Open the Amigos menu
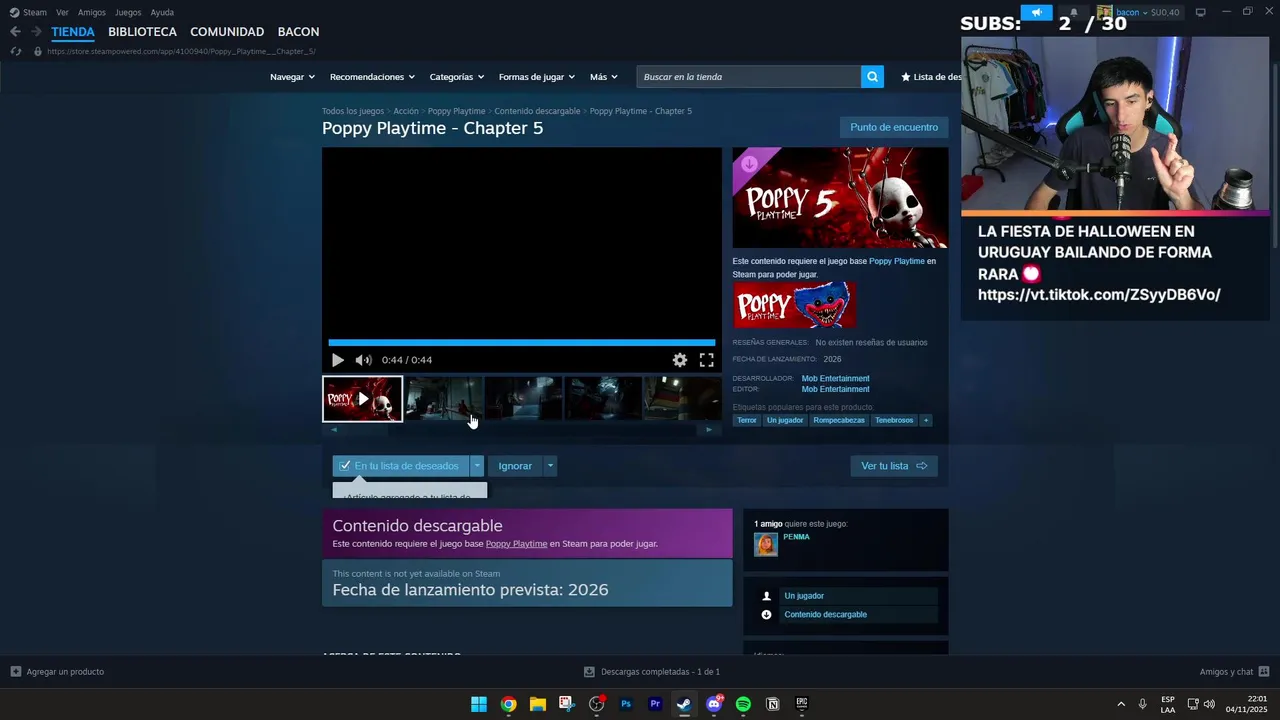1280x720 pixels. point(92,12)
